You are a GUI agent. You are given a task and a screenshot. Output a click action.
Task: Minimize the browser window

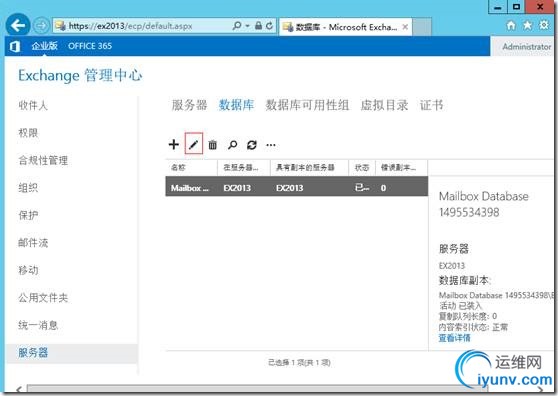tap(498, 7)
